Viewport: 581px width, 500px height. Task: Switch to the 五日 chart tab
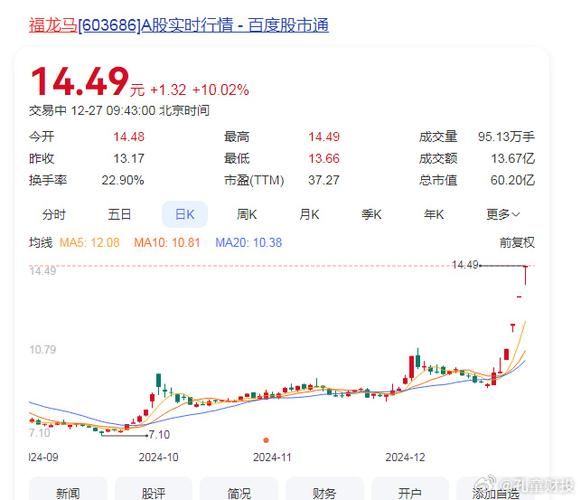[119, 215]
